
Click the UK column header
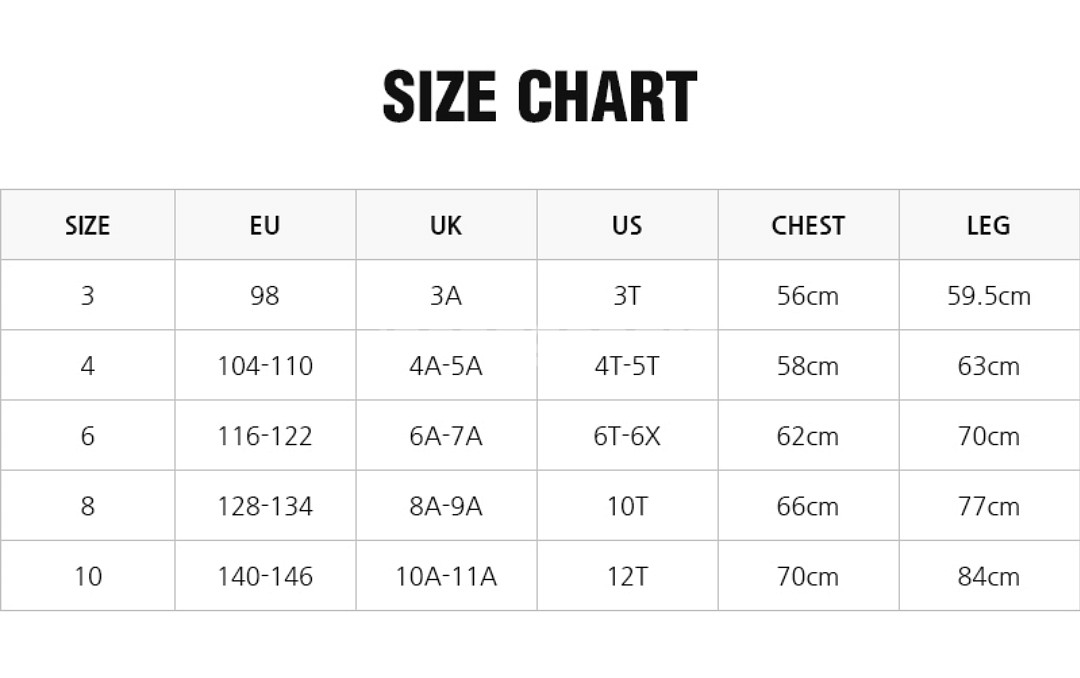(446, 225)
